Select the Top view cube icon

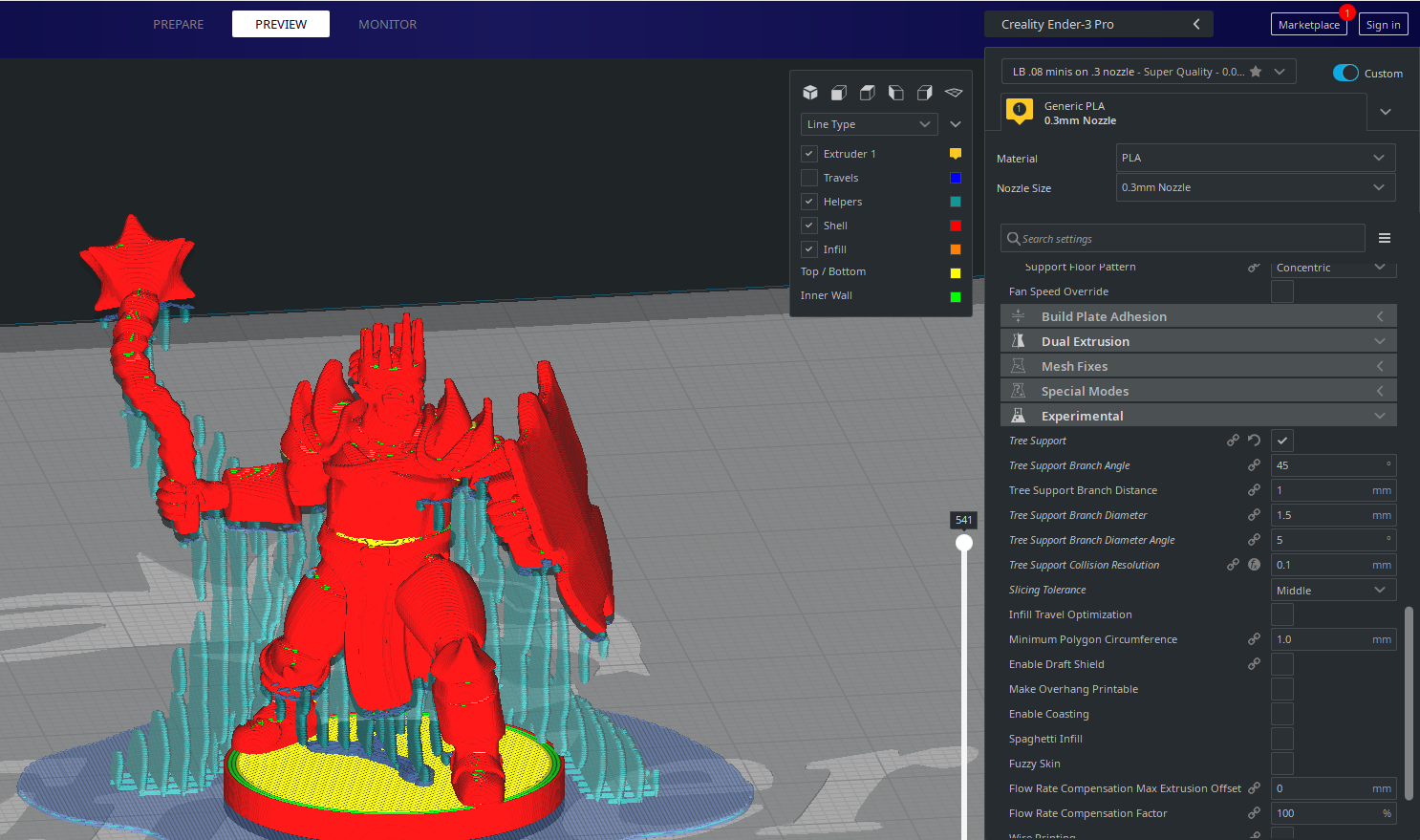(x=868, y=93)
